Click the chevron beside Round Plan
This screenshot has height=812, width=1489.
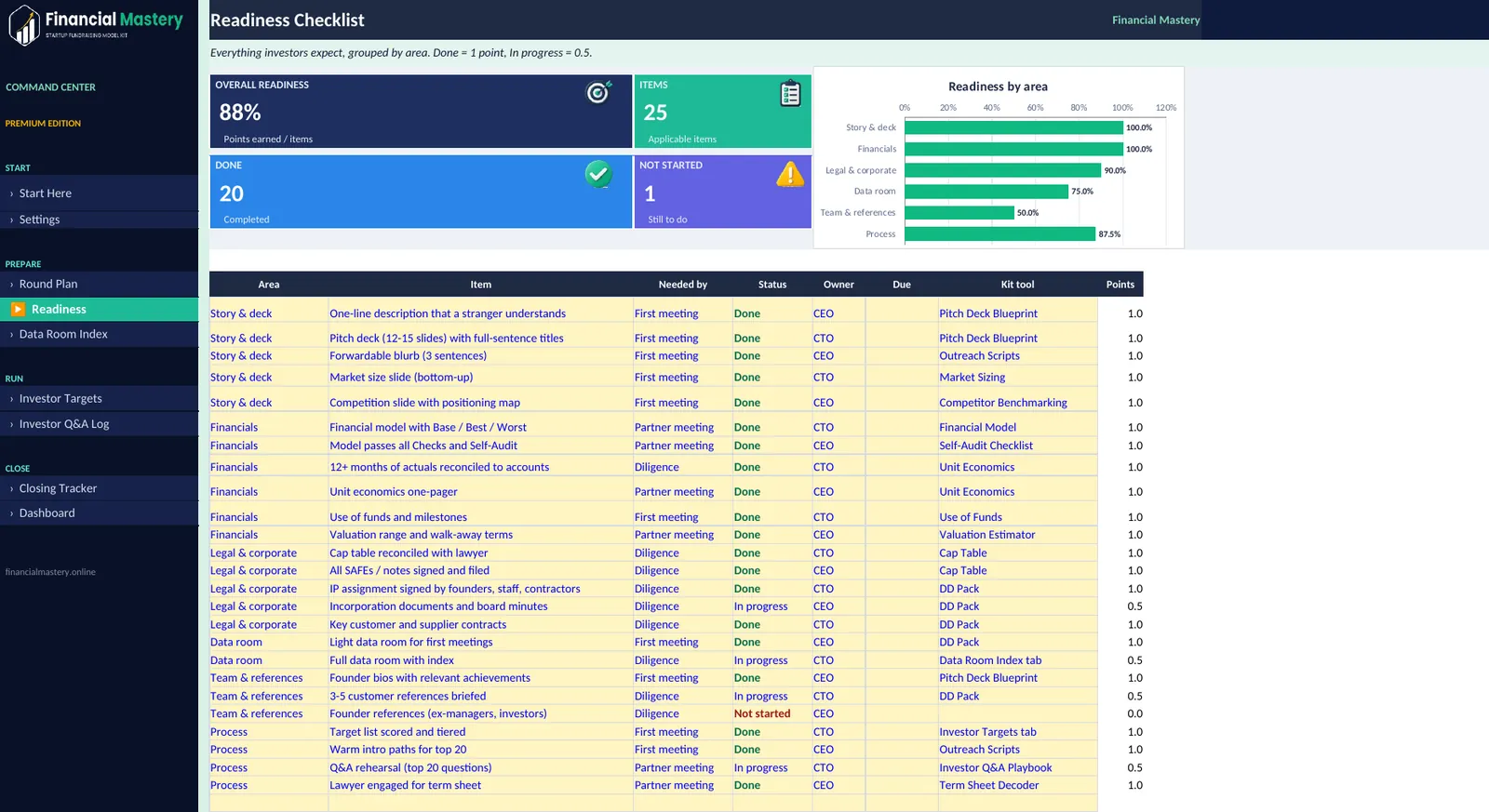[x=11, y=284]
